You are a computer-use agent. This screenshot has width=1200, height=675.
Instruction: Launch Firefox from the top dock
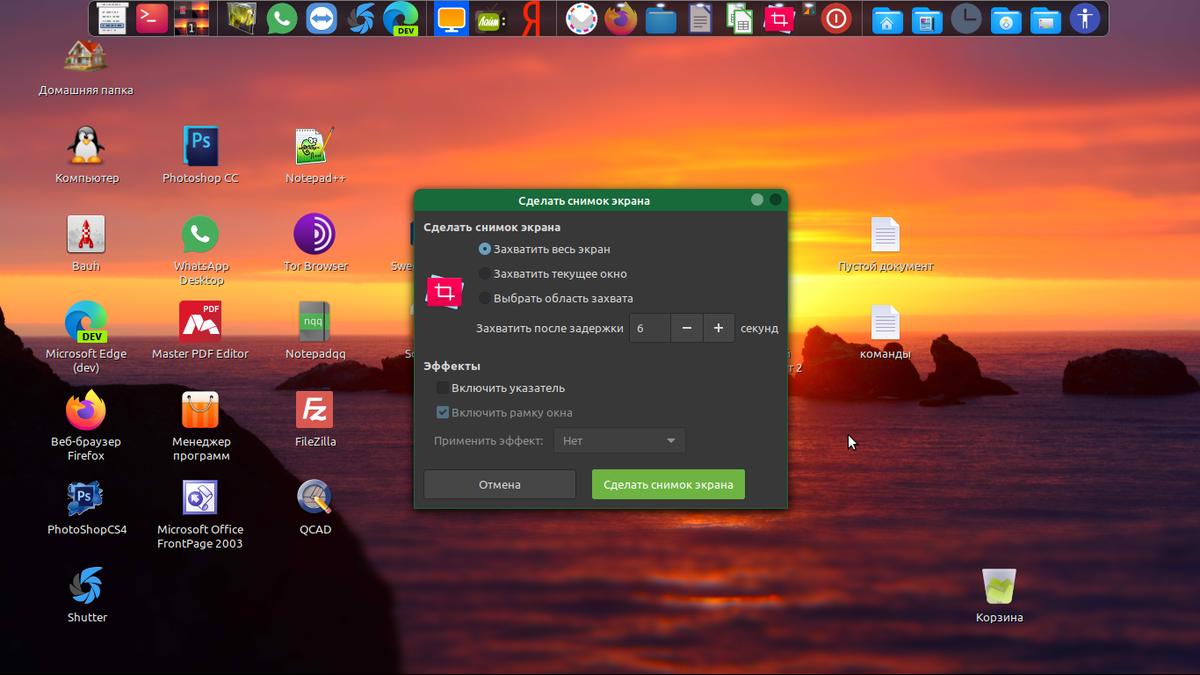pyautogui.click(x=621, y=18)
